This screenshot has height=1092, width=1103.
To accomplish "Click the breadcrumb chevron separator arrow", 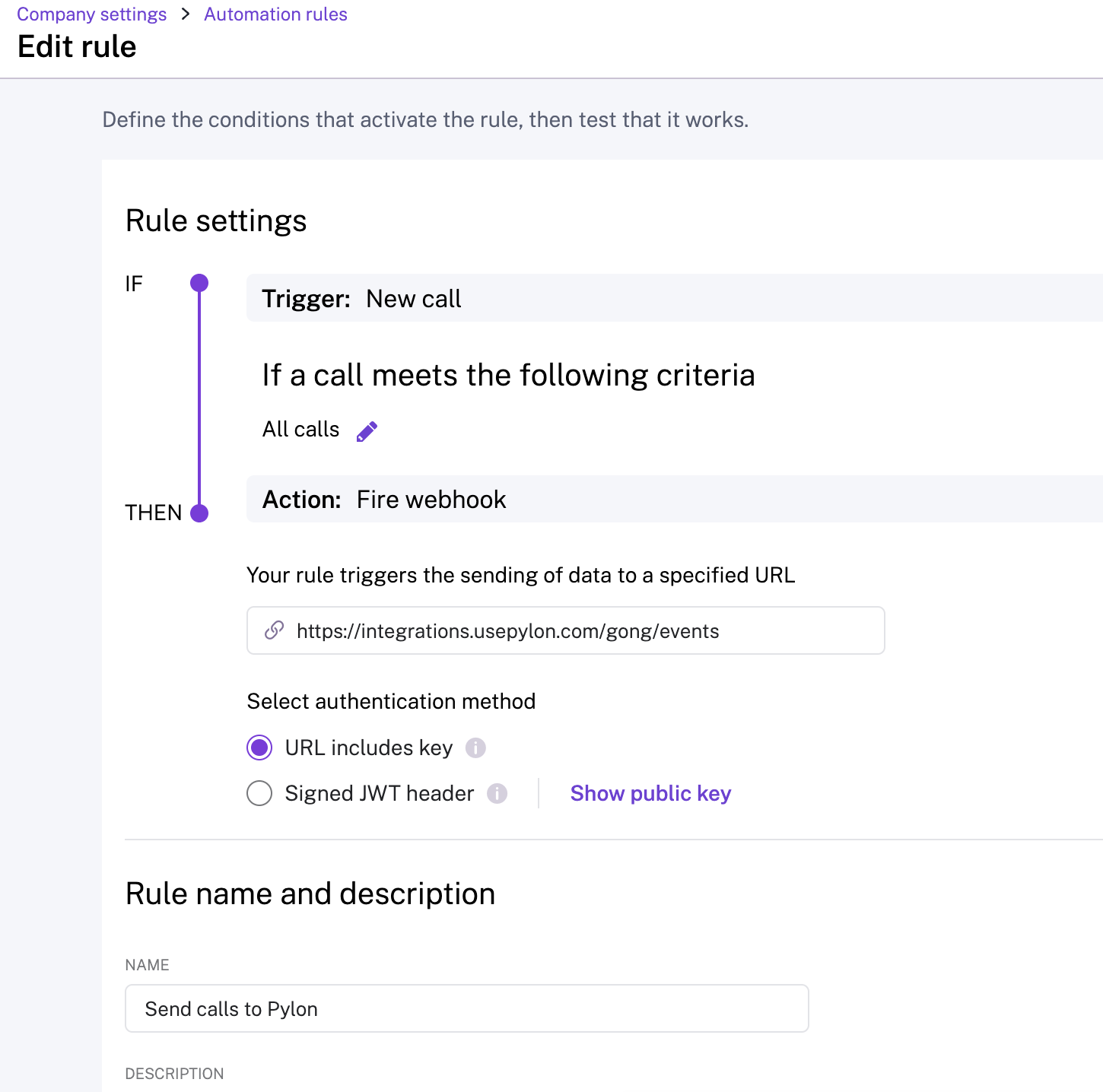I will [x=186, y=14].
